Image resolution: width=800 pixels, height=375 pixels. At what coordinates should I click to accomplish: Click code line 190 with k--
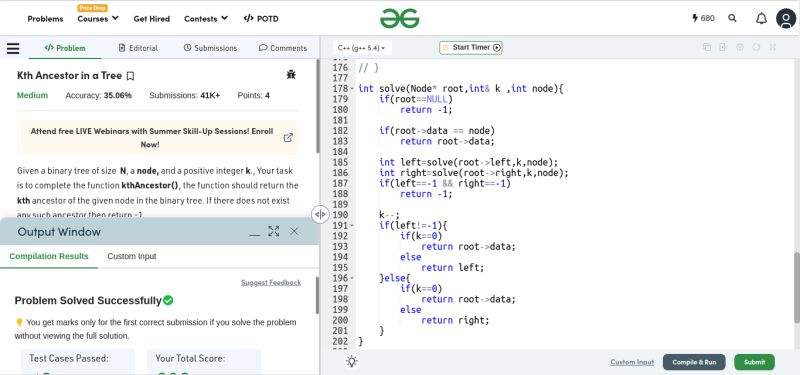point(389,215)
